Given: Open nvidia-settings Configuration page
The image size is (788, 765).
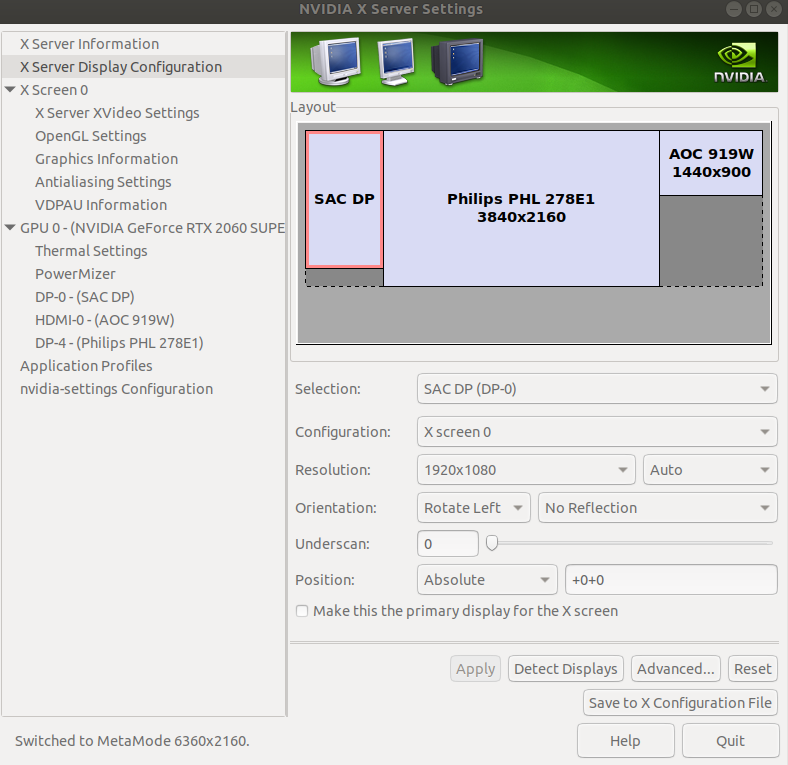Looking at the screenshot, I should click(116, 389).
